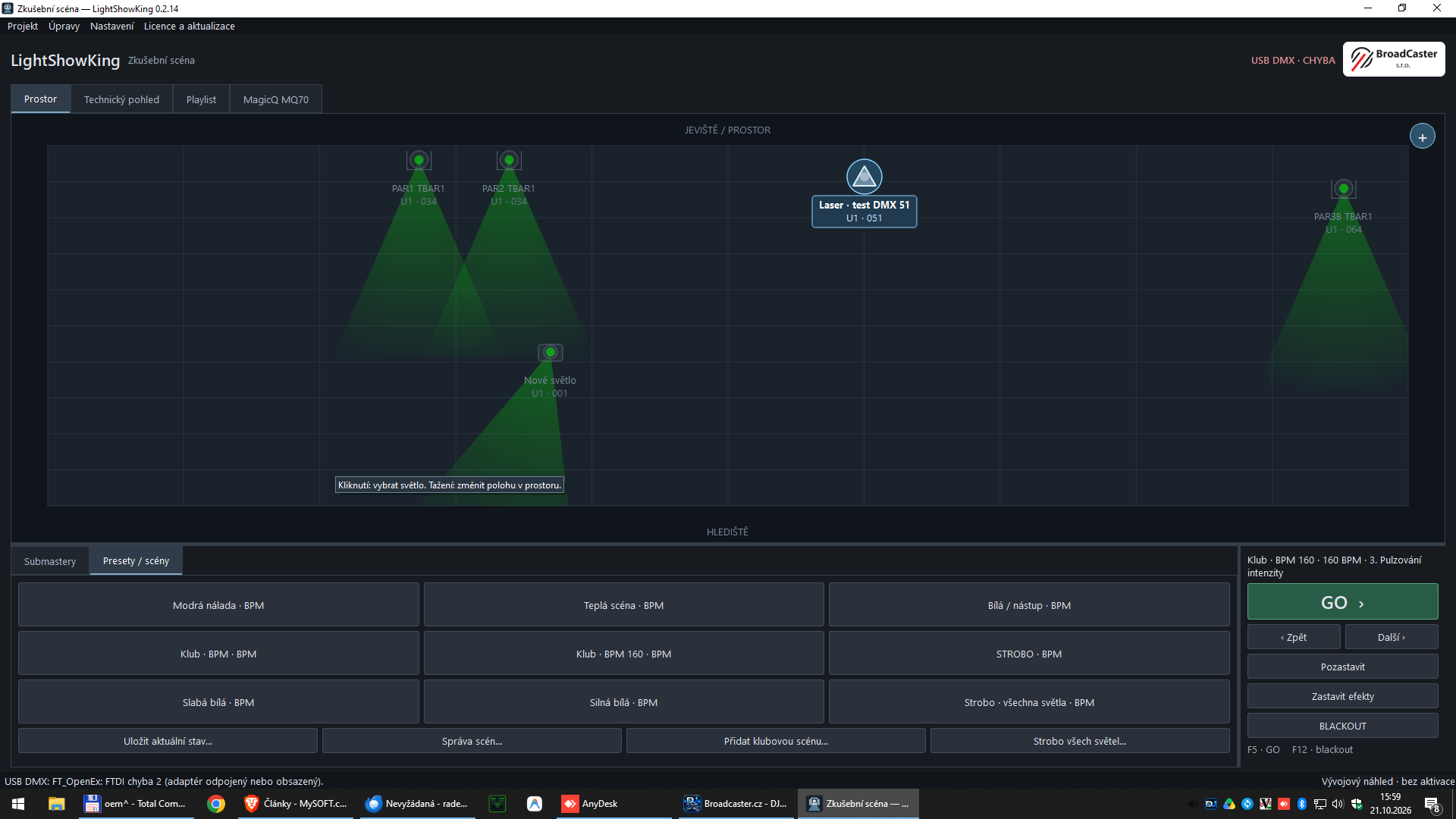Image resolution: width=1456 pixels, height=819 pixels.
Task: Click Strobo všech světel... button
Action: (1080, 741)
